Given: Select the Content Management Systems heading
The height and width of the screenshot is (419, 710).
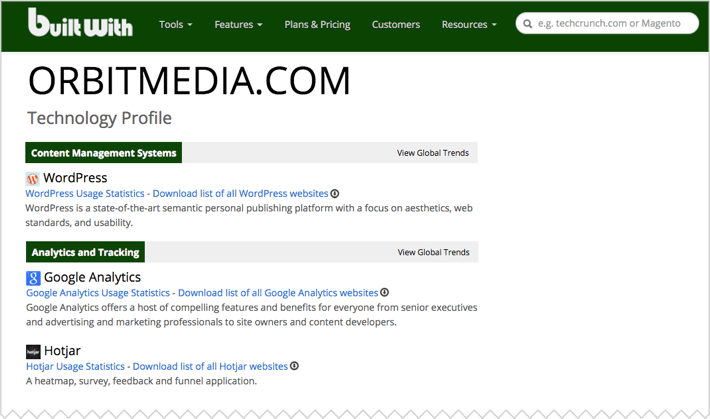Looking at the screenshot, I should pyautogui.click(x=104, y=153).
